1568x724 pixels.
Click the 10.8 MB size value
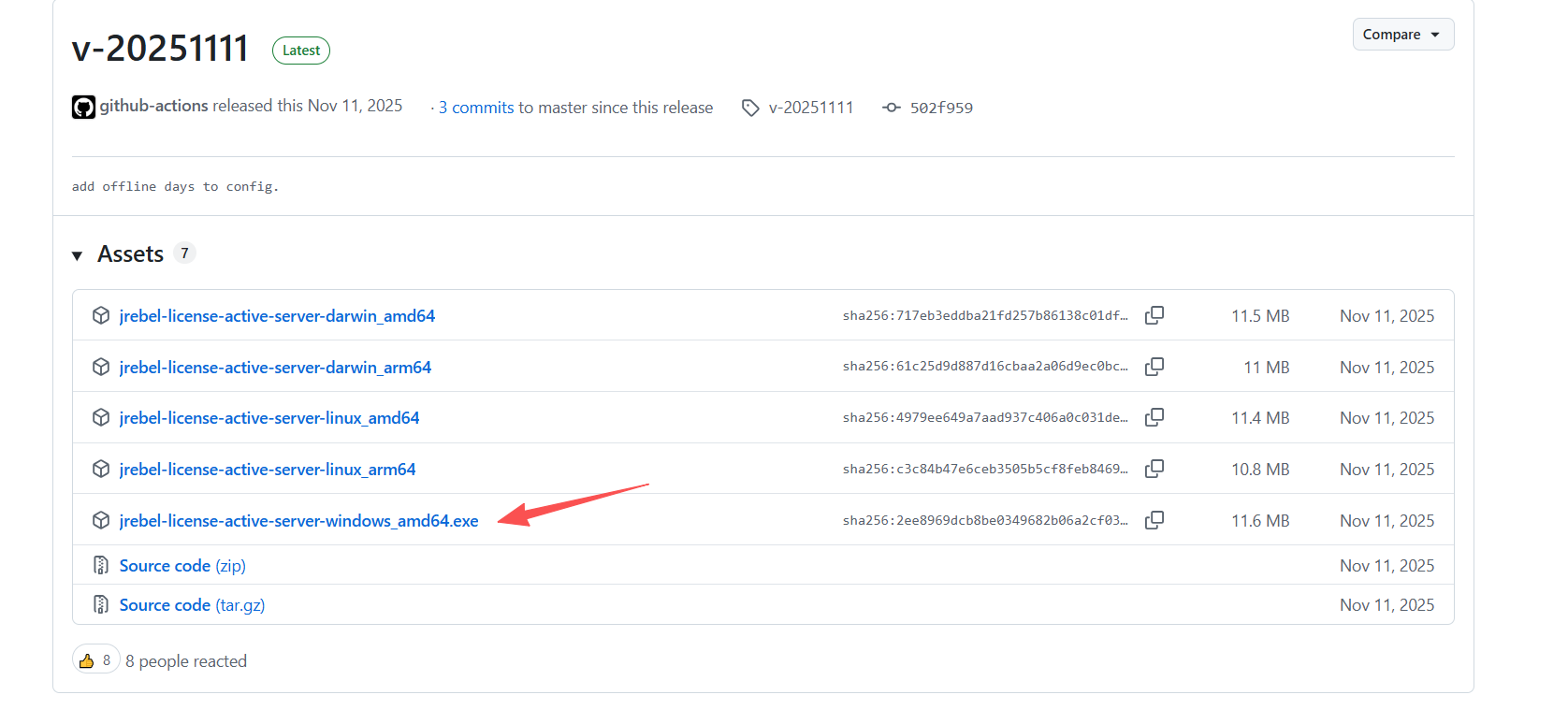(1260, 470)
